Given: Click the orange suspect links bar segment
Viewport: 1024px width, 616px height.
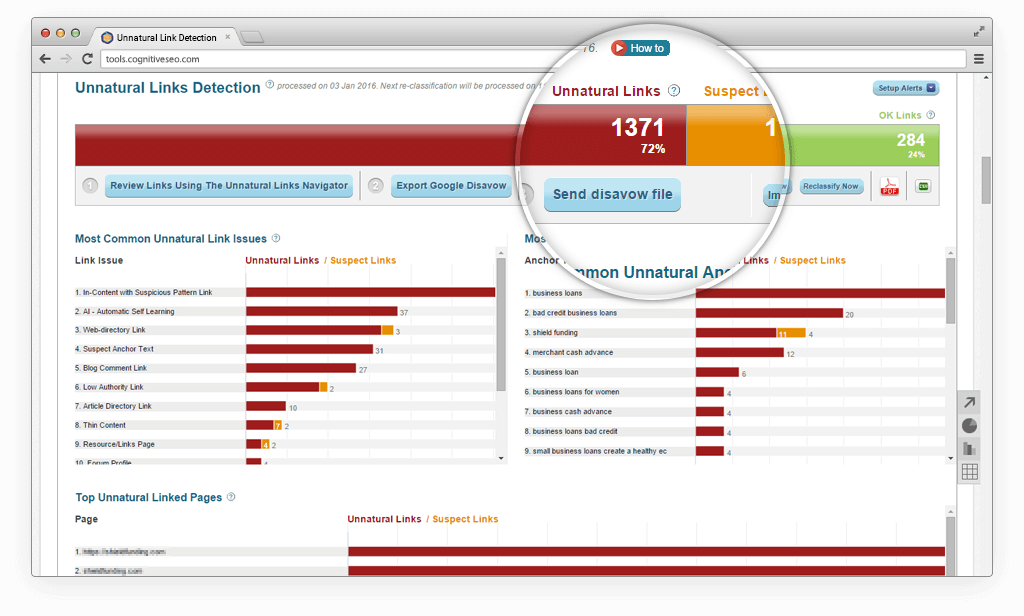Looking at the screenshot, I should click(735, 135).
